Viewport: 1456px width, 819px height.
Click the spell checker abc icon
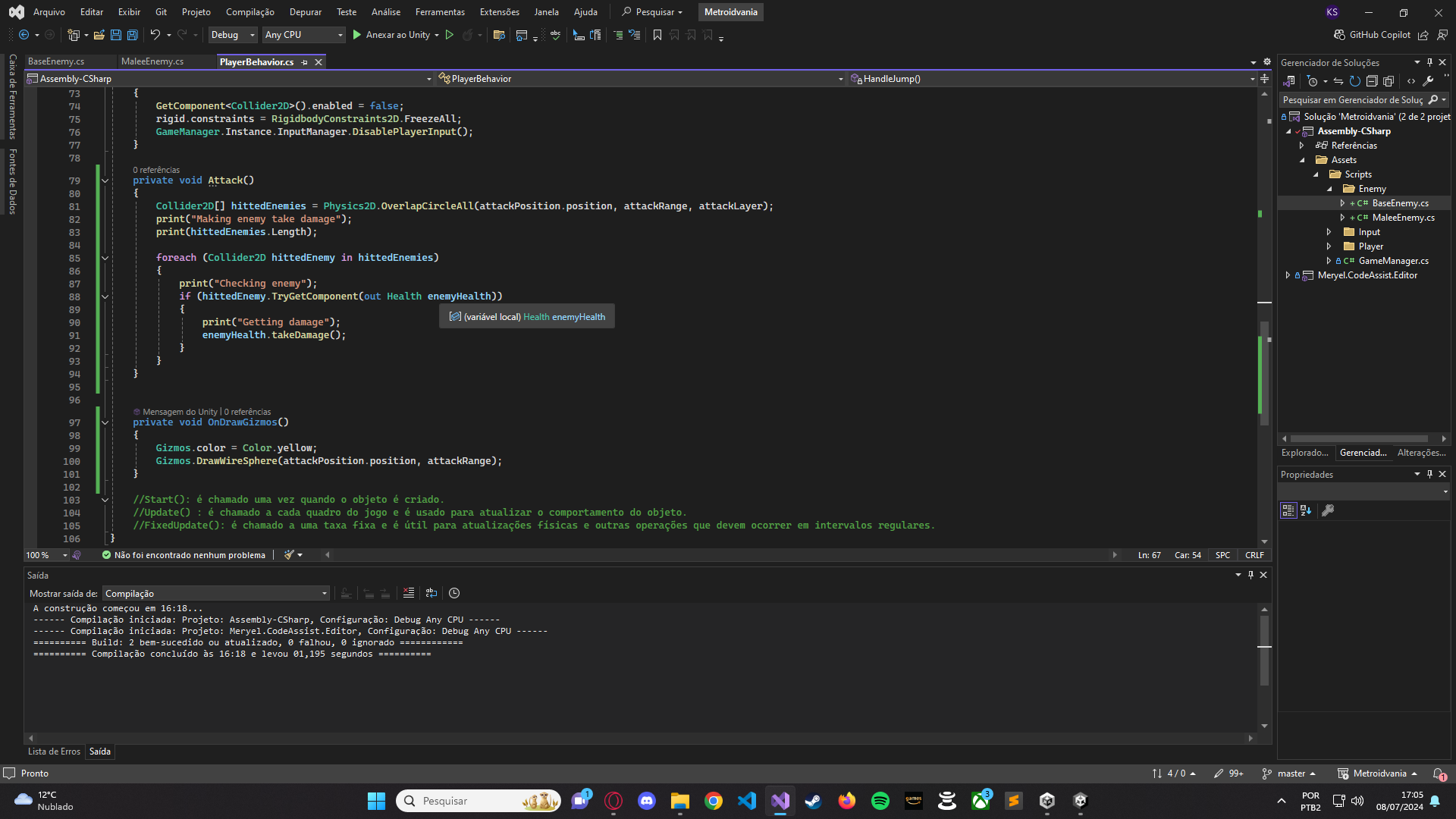(555, 35)
